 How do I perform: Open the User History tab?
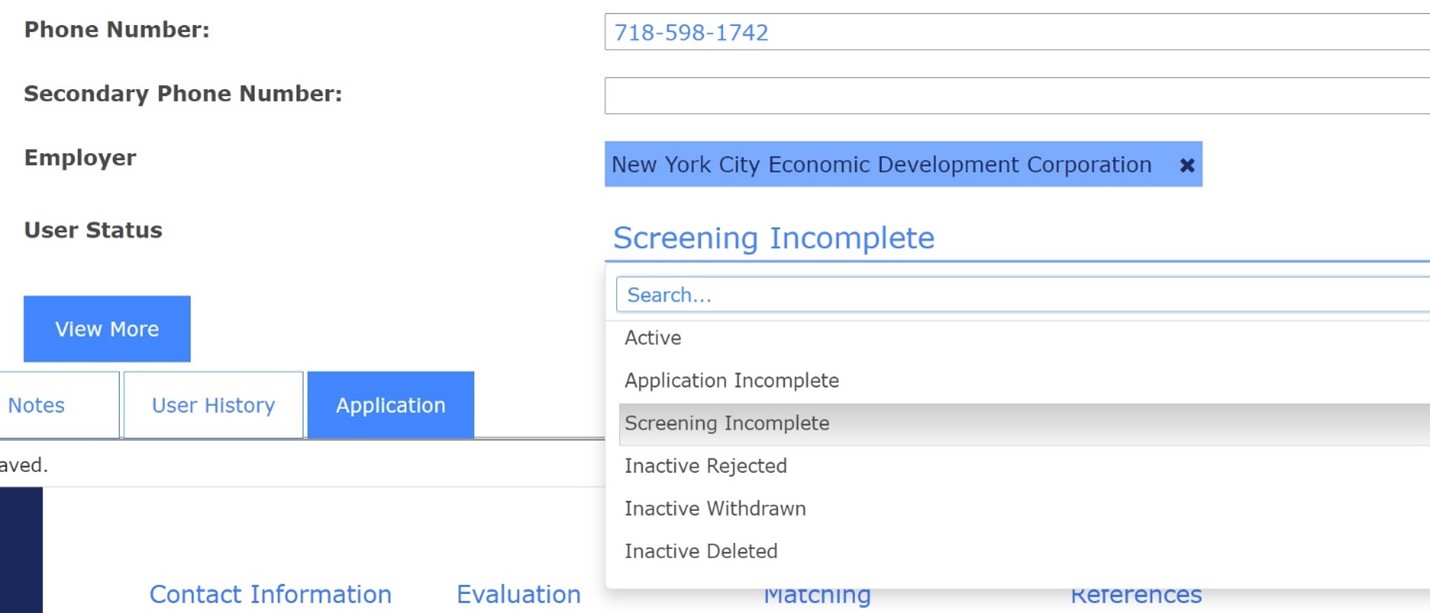pos(213,405)
